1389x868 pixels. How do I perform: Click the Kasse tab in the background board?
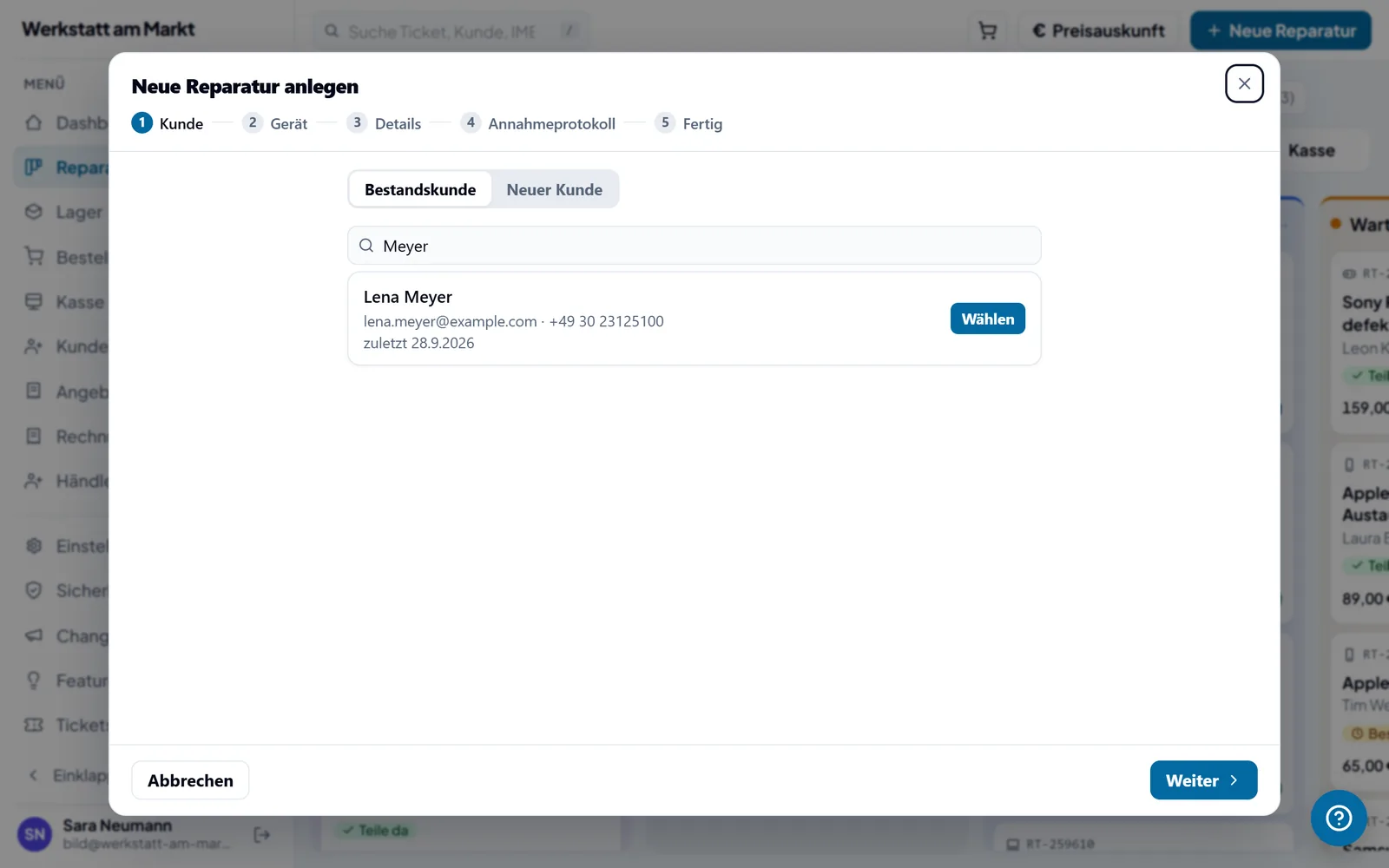click(x=1311, y=151)
